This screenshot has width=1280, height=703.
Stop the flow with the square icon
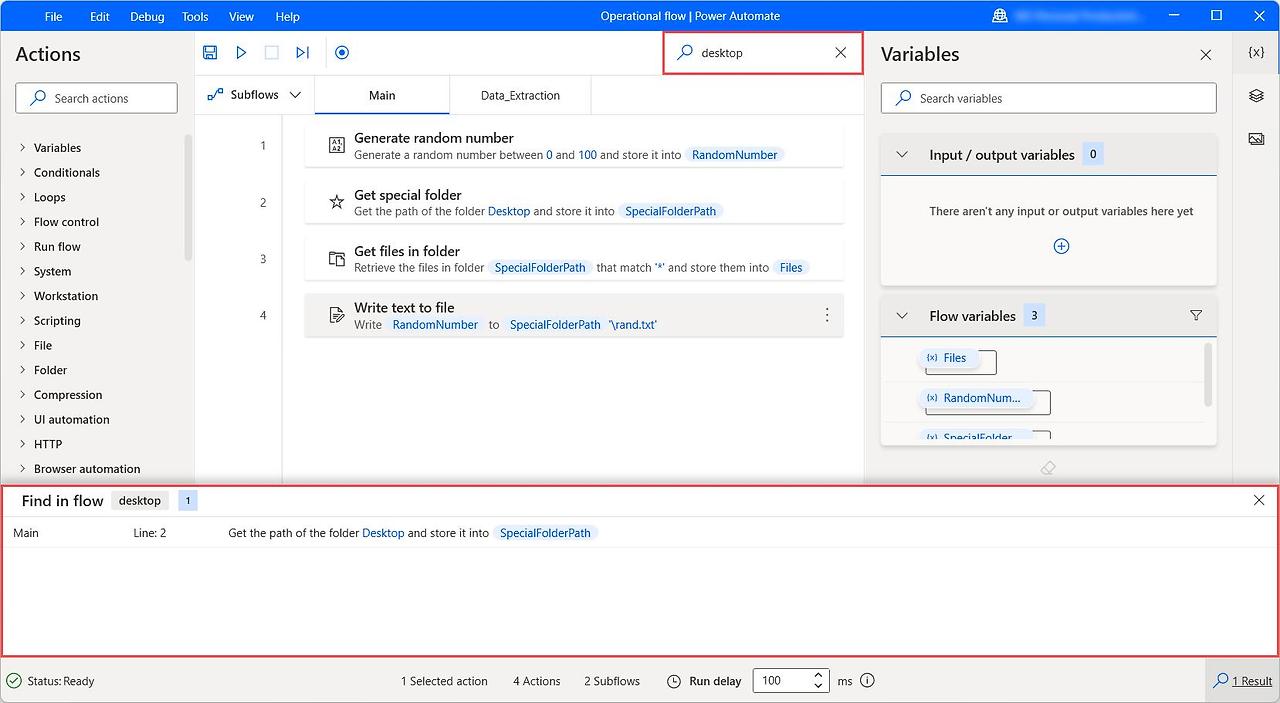point(271,52)
